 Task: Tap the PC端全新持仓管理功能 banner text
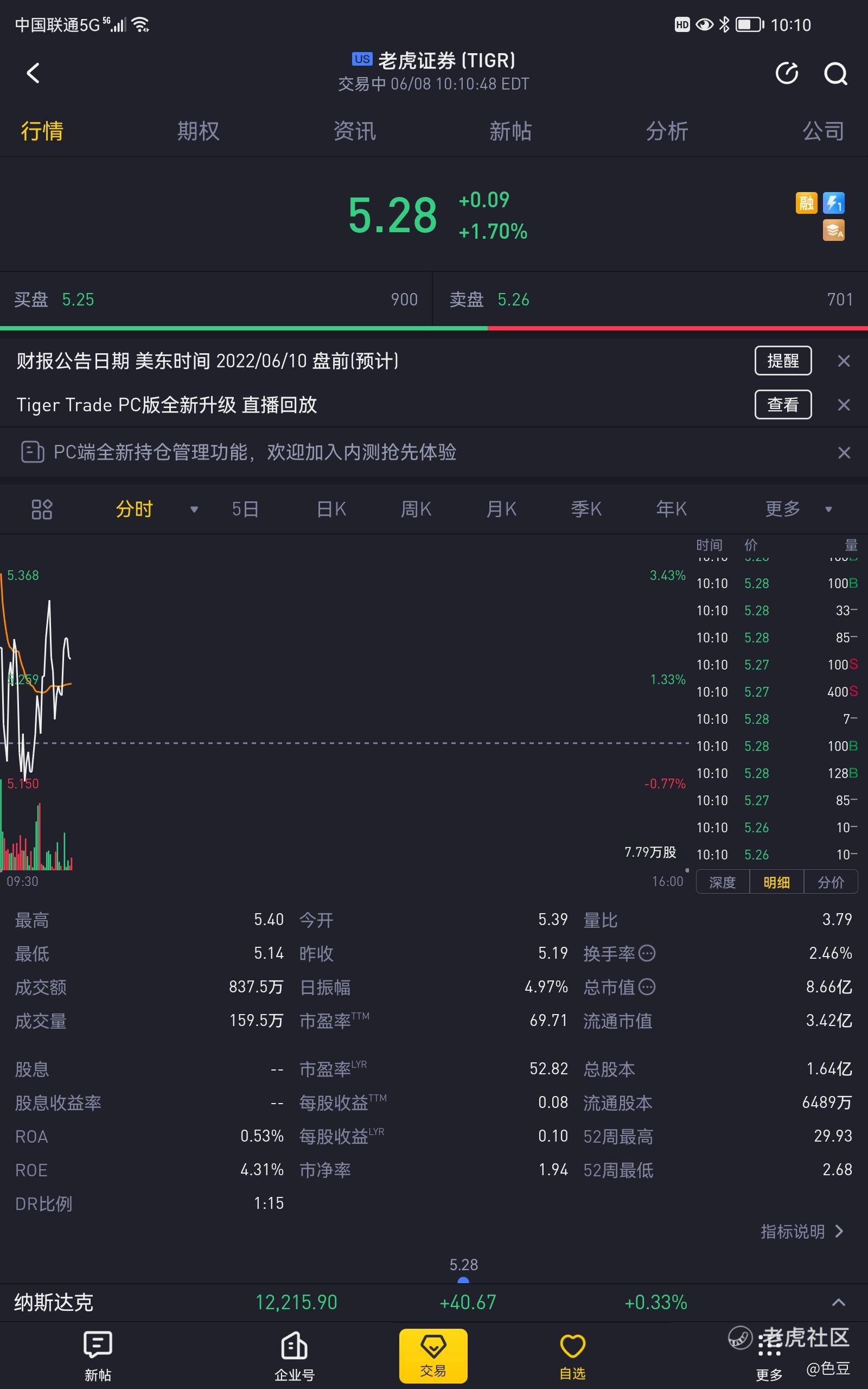[x=255, y=453]
